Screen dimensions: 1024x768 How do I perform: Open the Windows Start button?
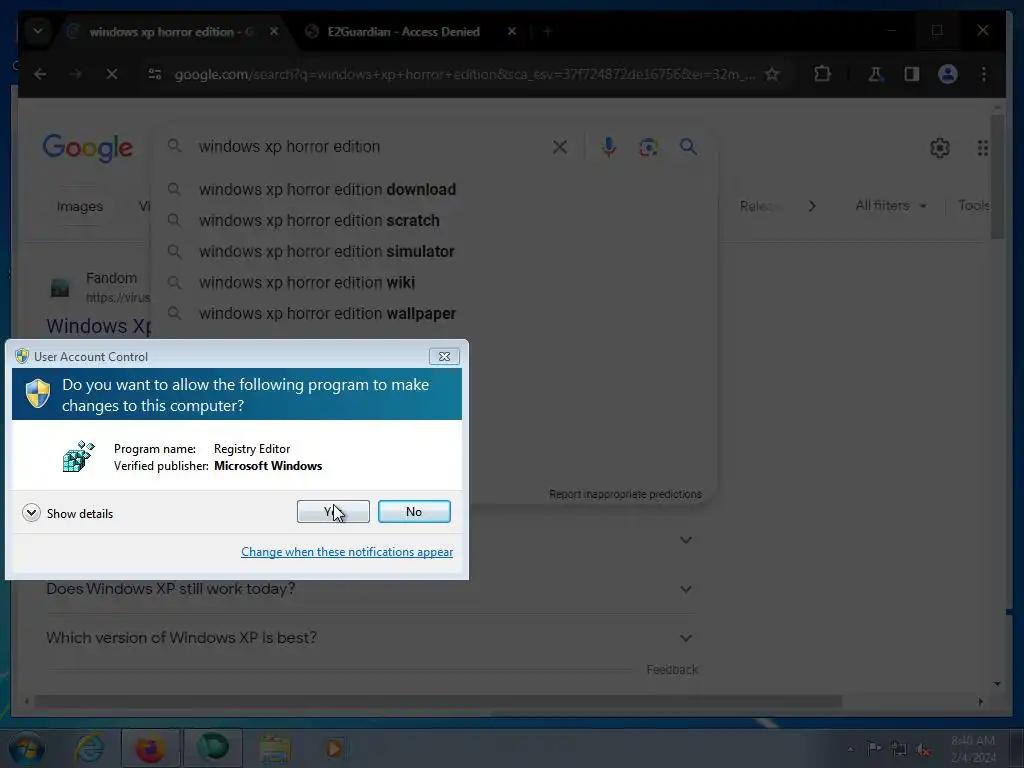(x=27, y=748)
